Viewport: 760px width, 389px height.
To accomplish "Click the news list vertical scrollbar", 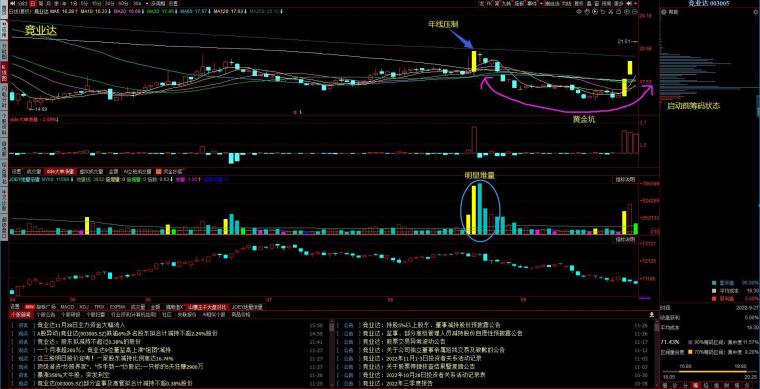I will (331, 354).
